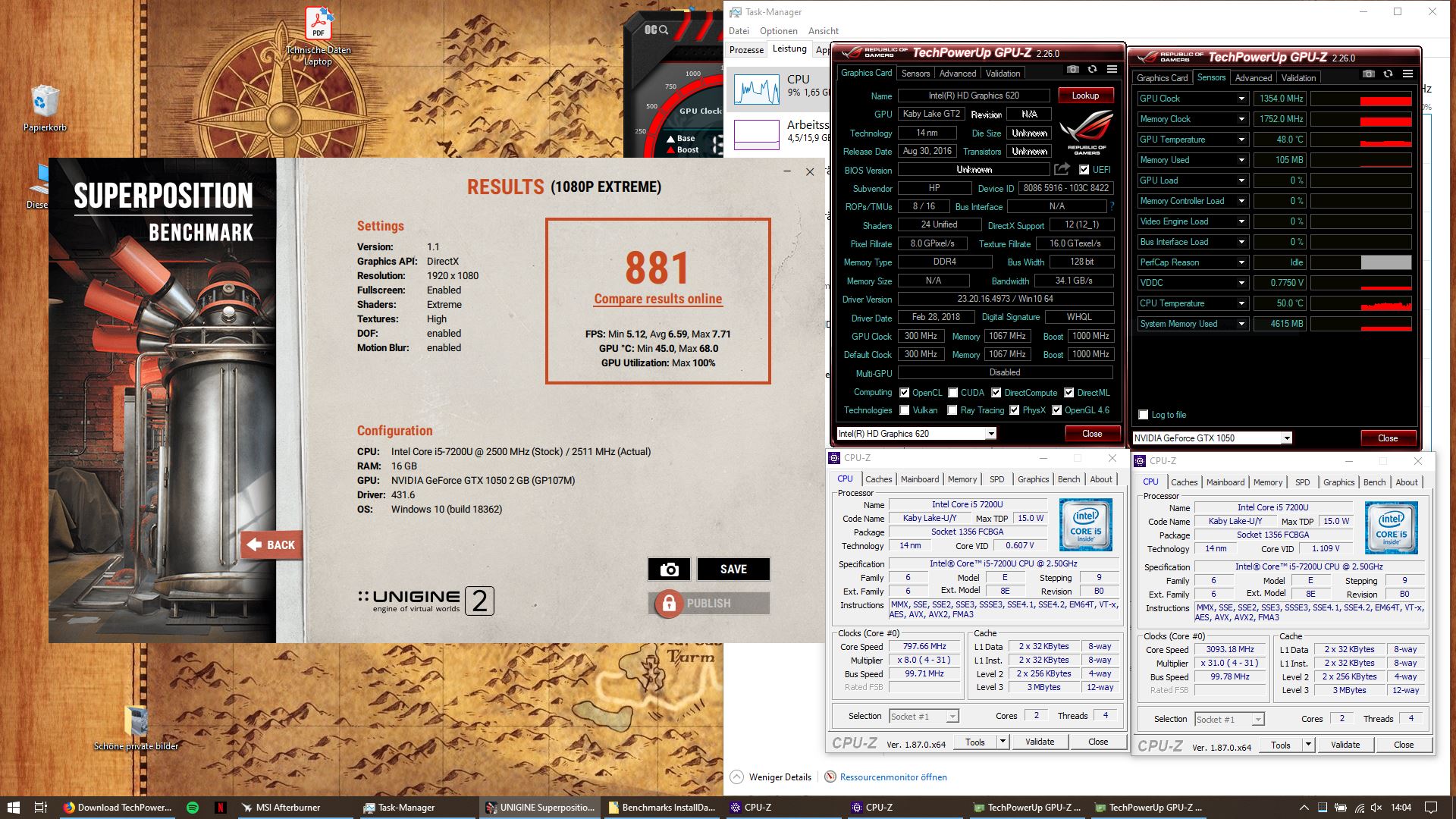Open the Optionen menu in Task-Manager
Viewport: 1456px width, 819px height.
778,31
